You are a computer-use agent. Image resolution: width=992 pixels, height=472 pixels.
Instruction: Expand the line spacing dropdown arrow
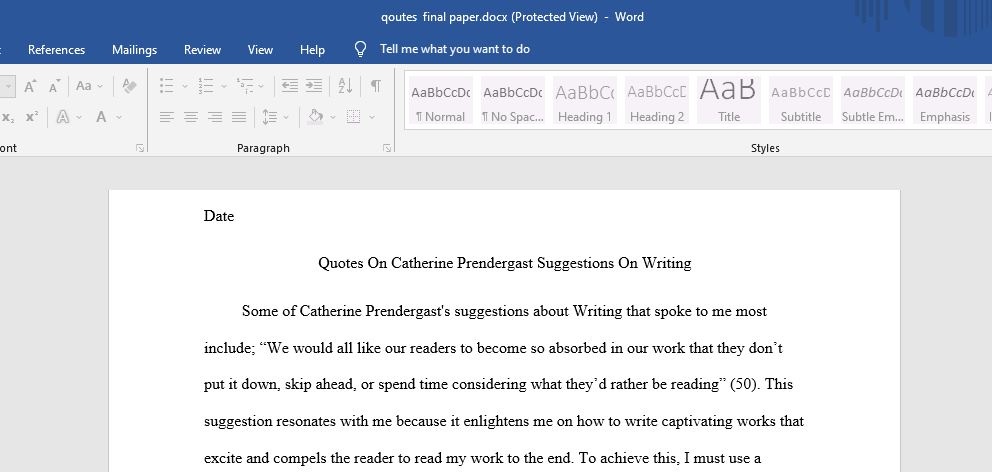tap(286, 117)
